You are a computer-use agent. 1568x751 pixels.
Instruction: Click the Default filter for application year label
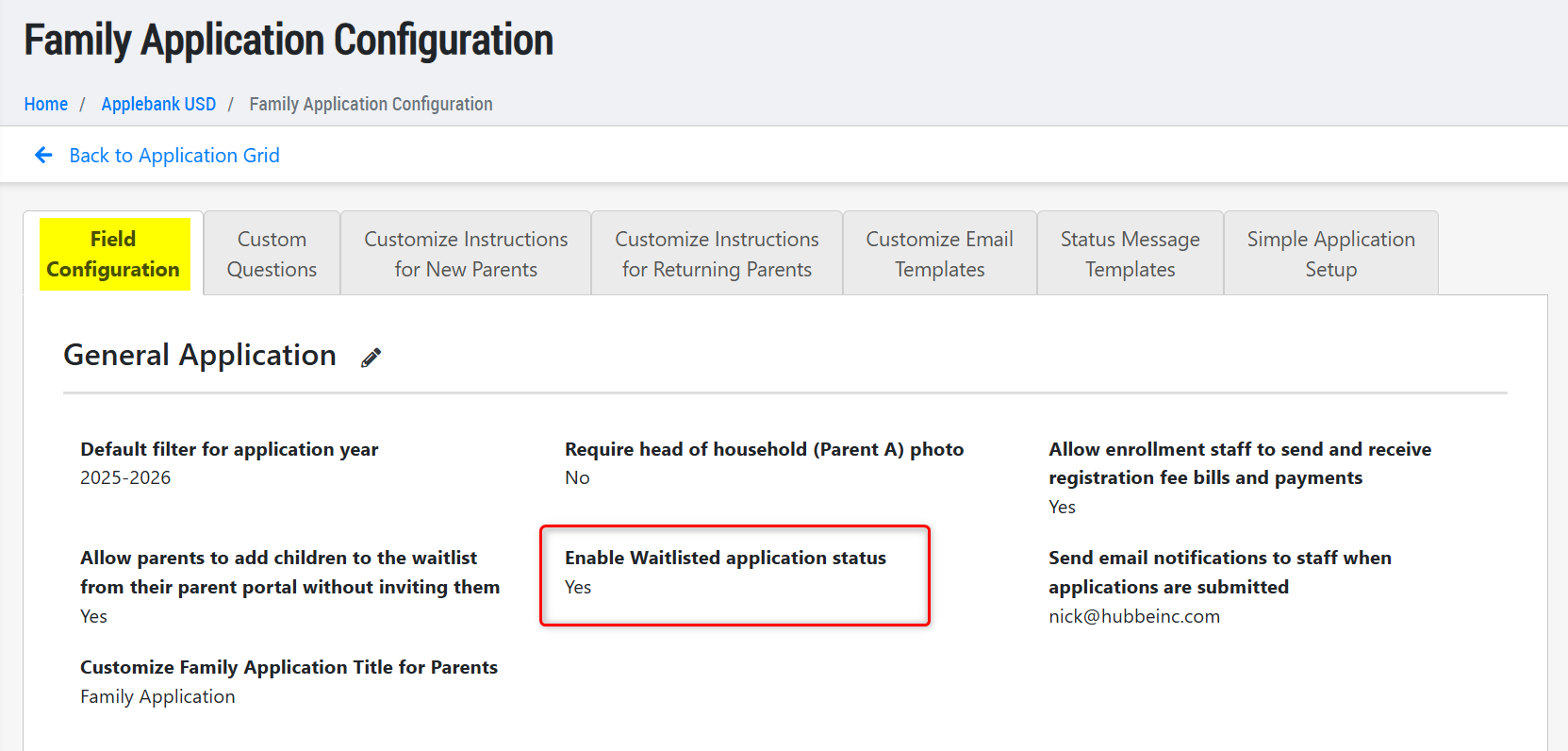229,449
